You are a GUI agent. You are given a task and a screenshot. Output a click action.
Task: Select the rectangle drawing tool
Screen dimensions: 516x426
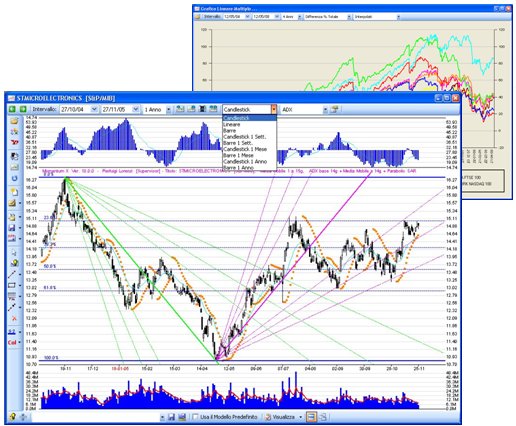click(12, 285)
